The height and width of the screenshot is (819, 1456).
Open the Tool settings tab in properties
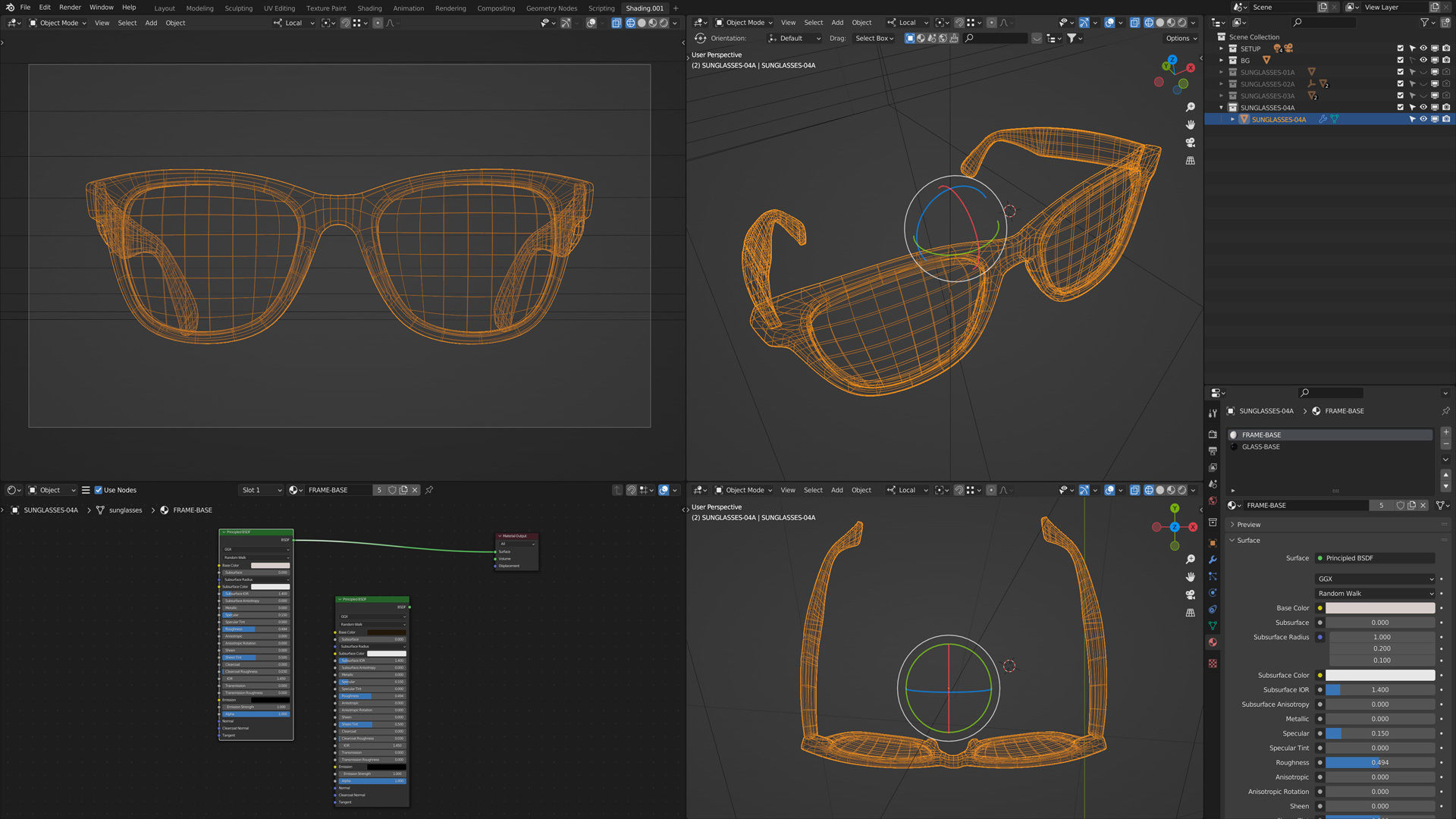(x=1213, y=413)
